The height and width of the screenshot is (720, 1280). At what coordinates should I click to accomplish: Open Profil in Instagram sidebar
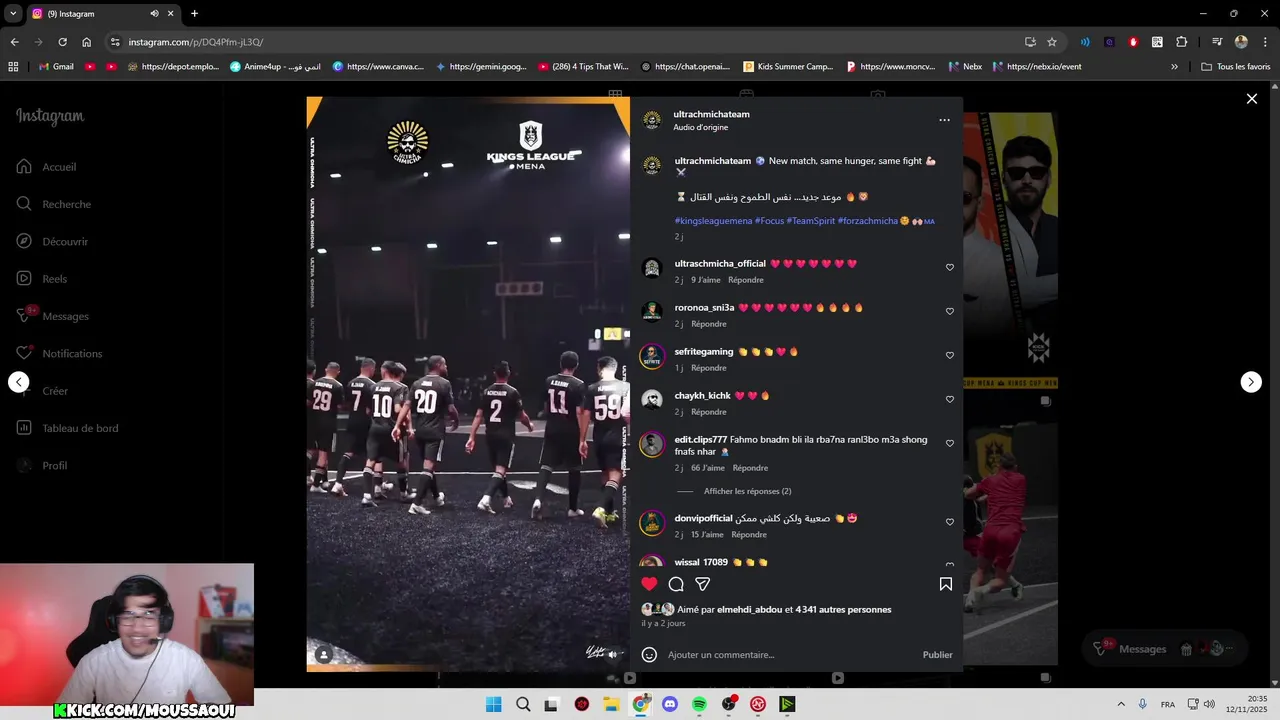pos(54,466)
